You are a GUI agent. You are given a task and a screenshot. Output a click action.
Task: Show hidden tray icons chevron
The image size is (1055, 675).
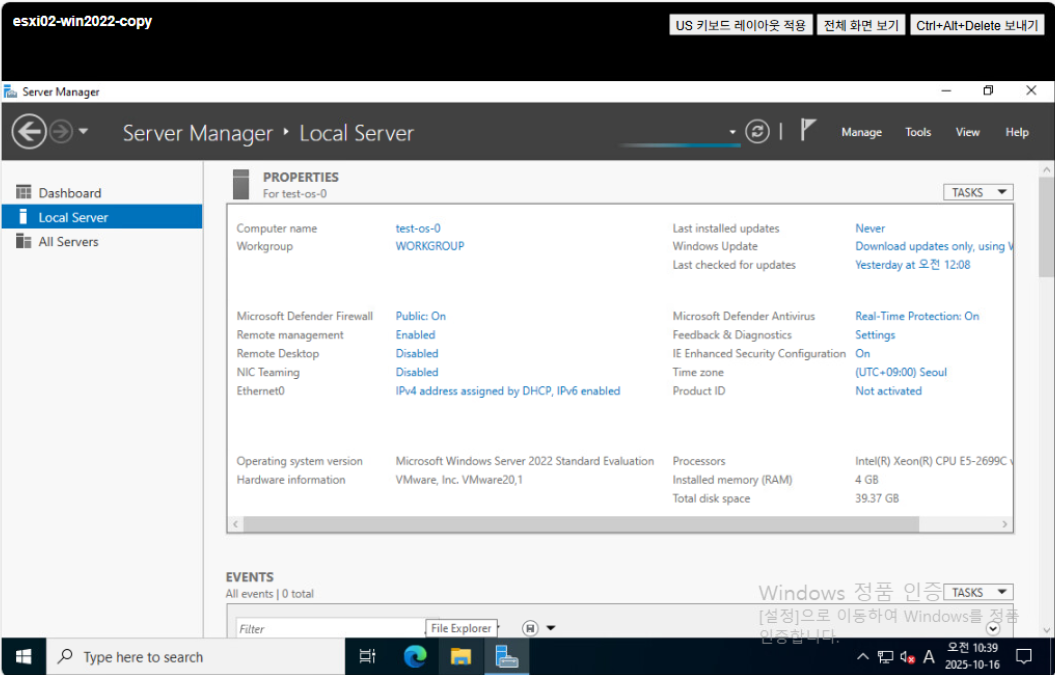863,657
